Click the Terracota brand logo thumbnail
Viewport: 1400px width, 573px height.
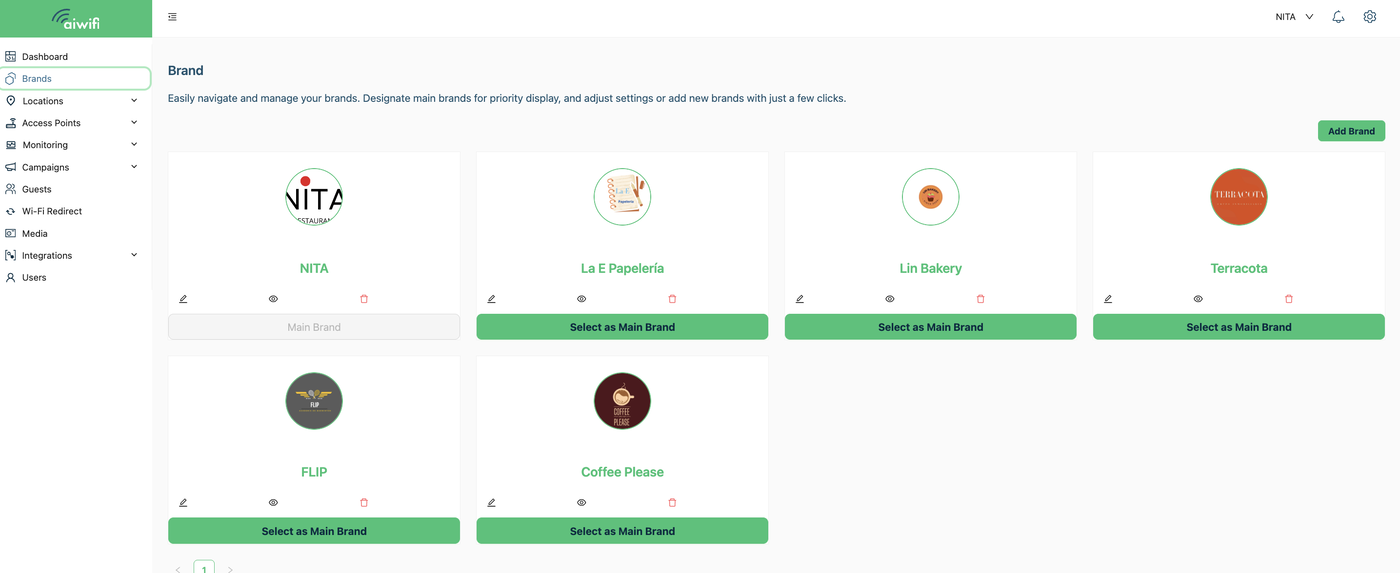click(1238, 197)
